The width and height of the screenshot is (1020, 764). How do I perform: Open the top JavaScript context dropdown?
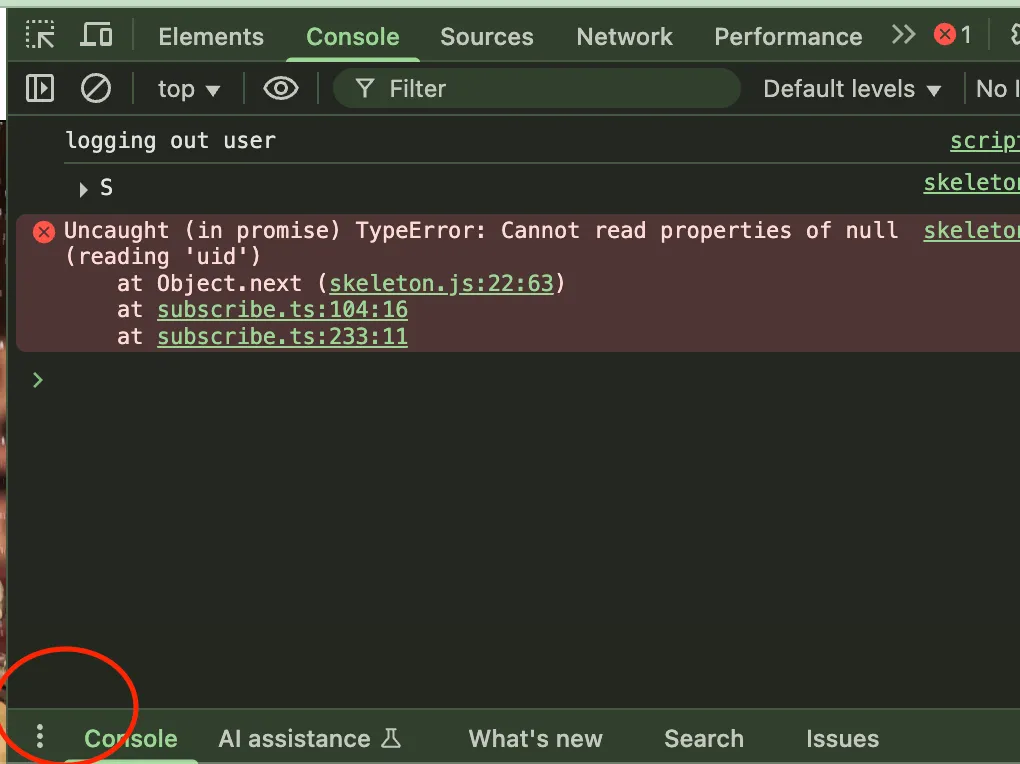pos(188,89)
